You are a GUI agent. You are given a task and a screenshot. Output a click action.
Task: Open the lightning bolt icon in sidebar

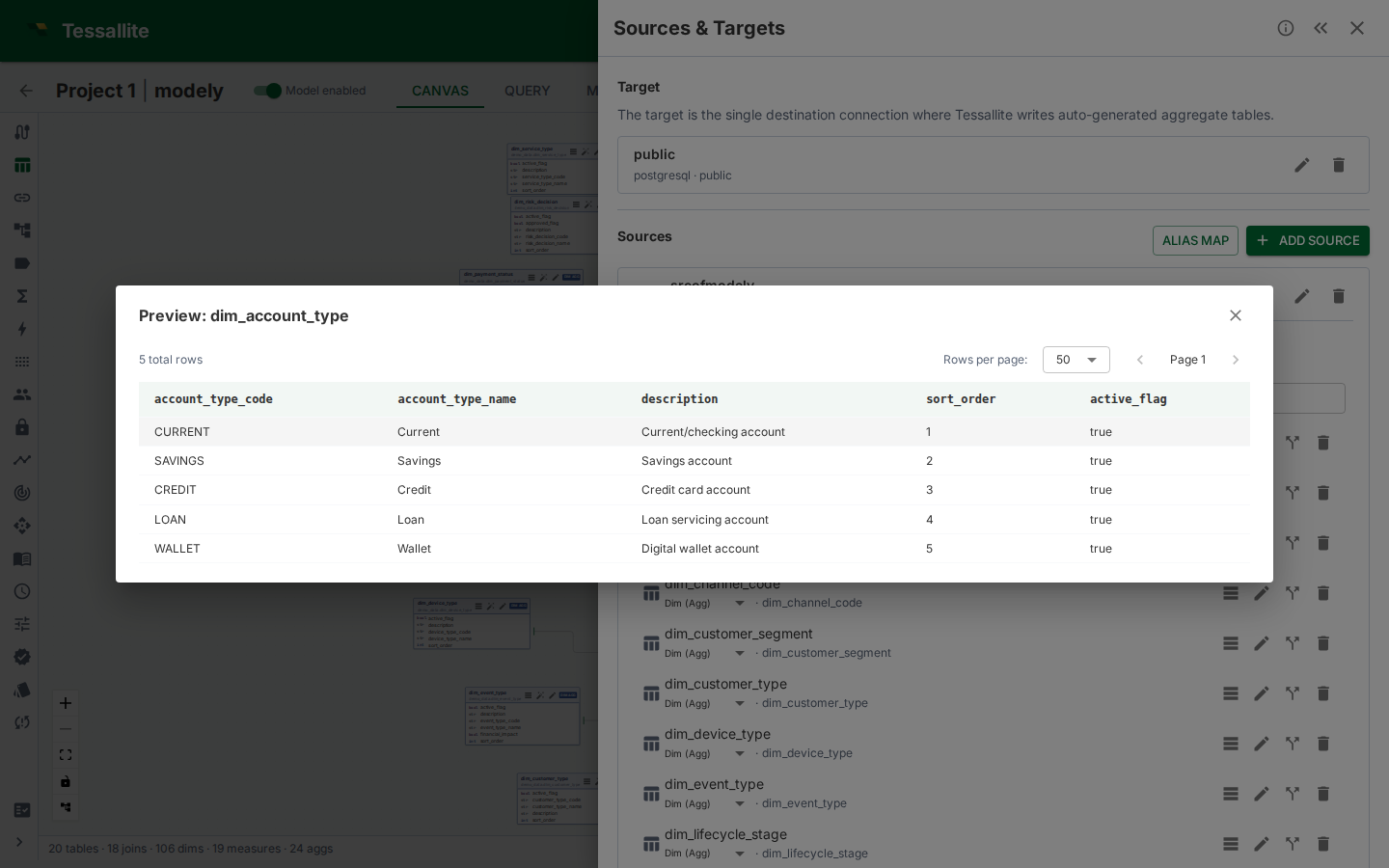(21, 329)
